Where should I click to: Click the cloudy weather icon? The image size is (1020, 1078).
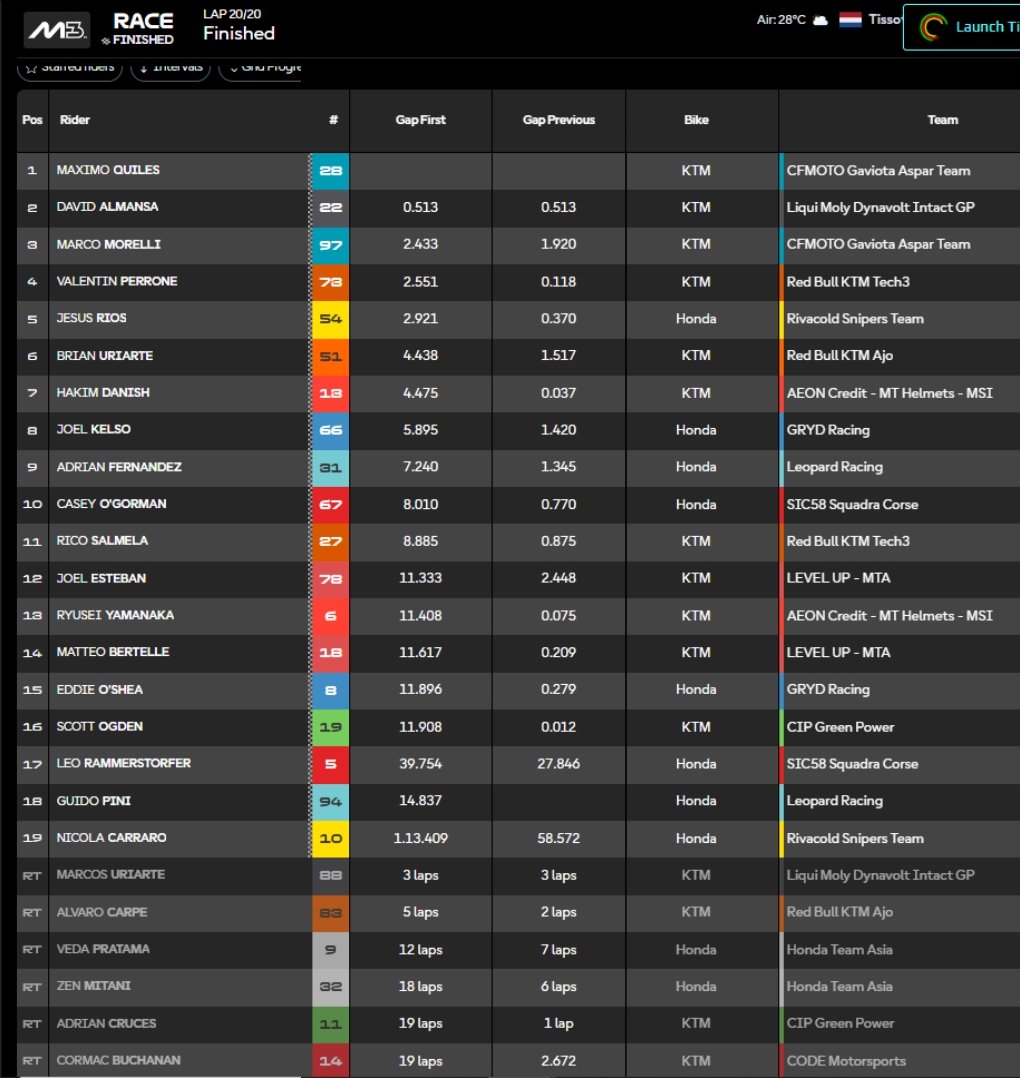pyautogui.click(x=820, y=20)
